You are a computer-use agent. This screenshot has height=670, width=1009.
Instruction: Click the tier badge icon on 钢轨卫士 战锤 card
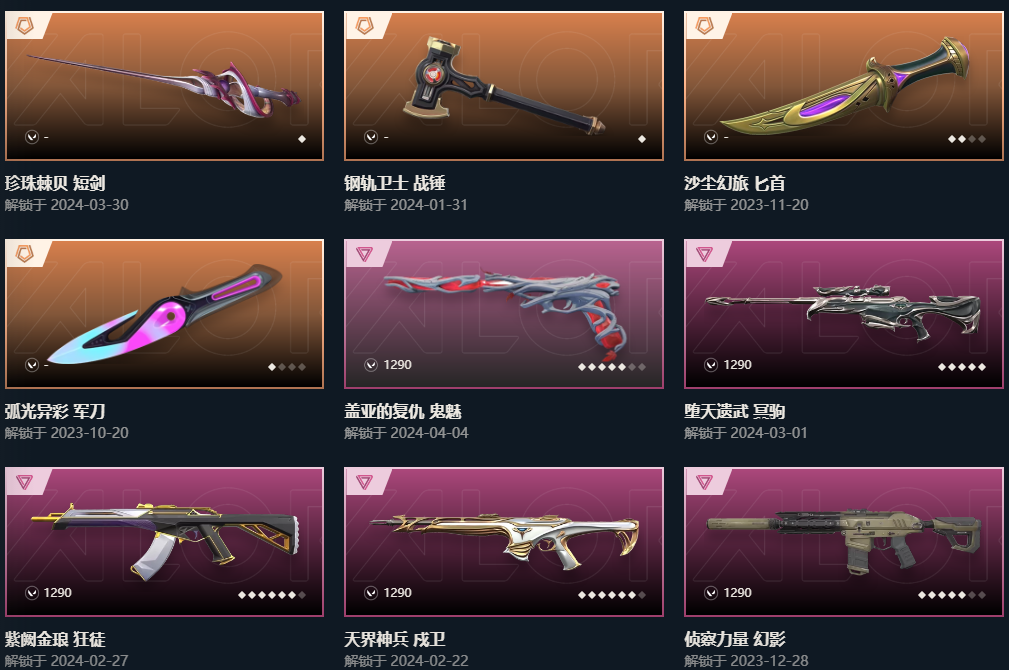364,26
